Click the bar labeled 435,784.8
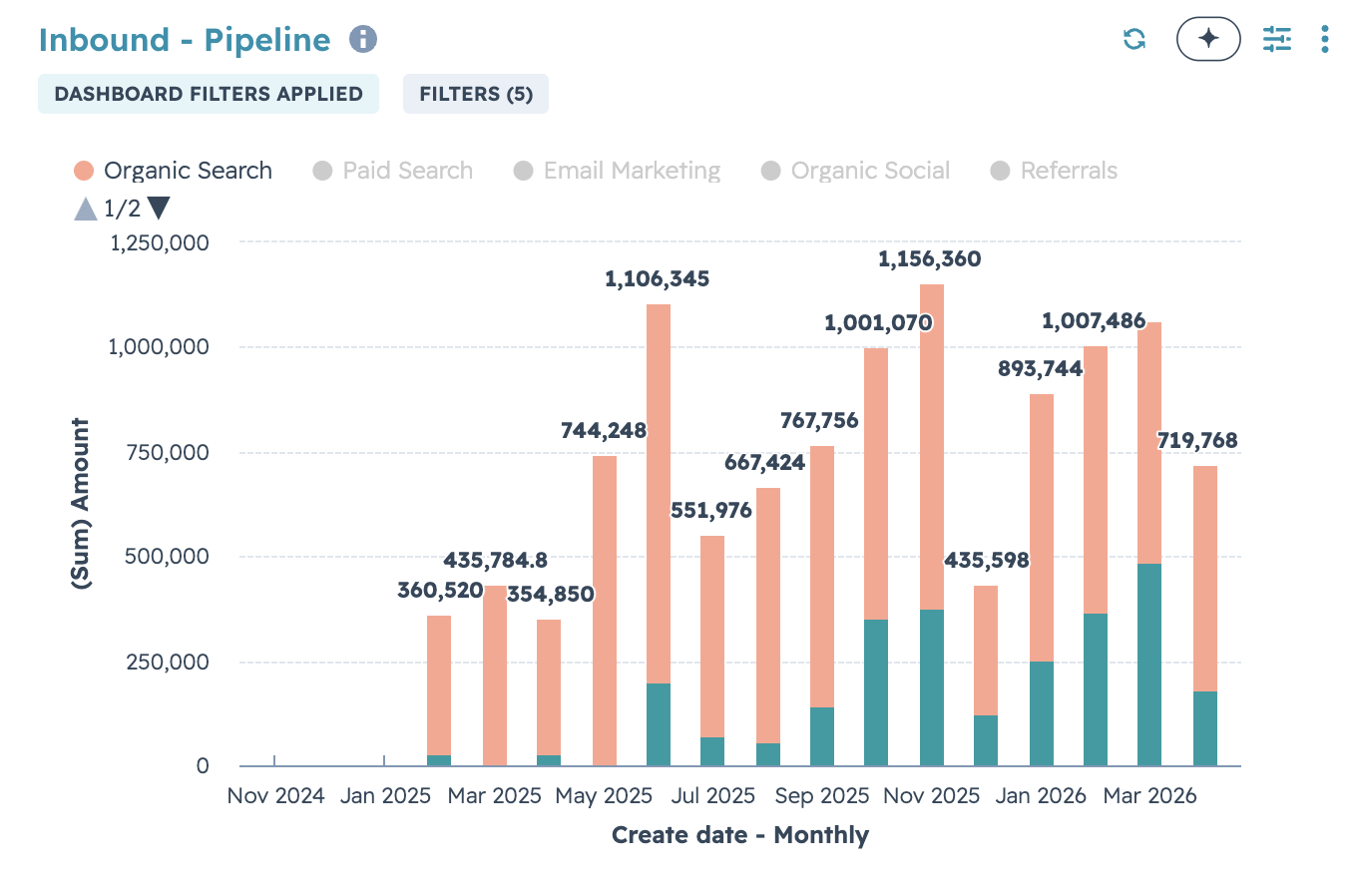Viewport: 1355px width, 896px height. point(495,675)
